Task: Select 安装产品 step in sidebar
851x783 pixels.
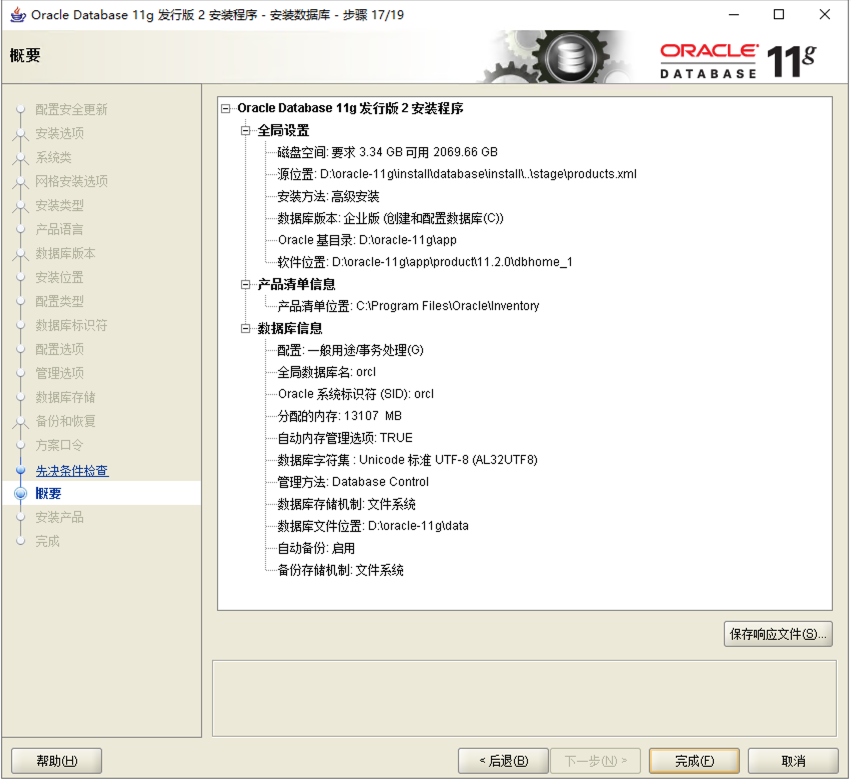Action: (59, 518)
